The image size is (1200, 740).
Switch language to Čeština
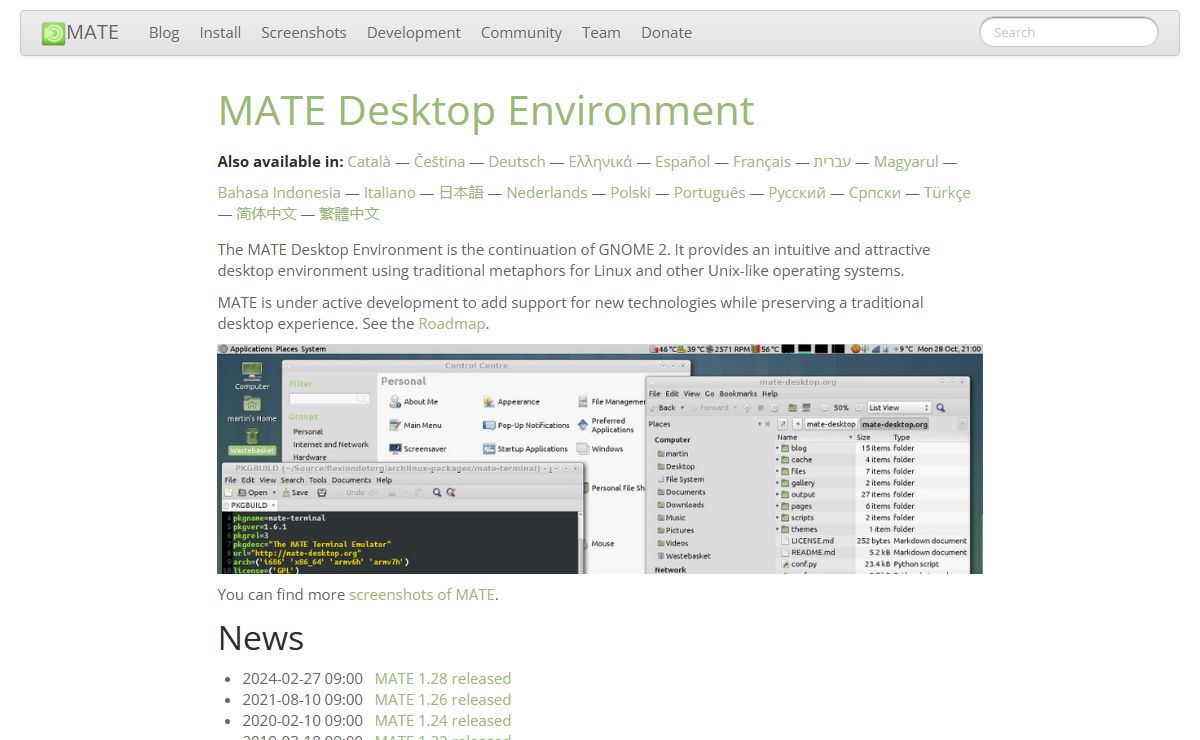[x=439, y=161]
